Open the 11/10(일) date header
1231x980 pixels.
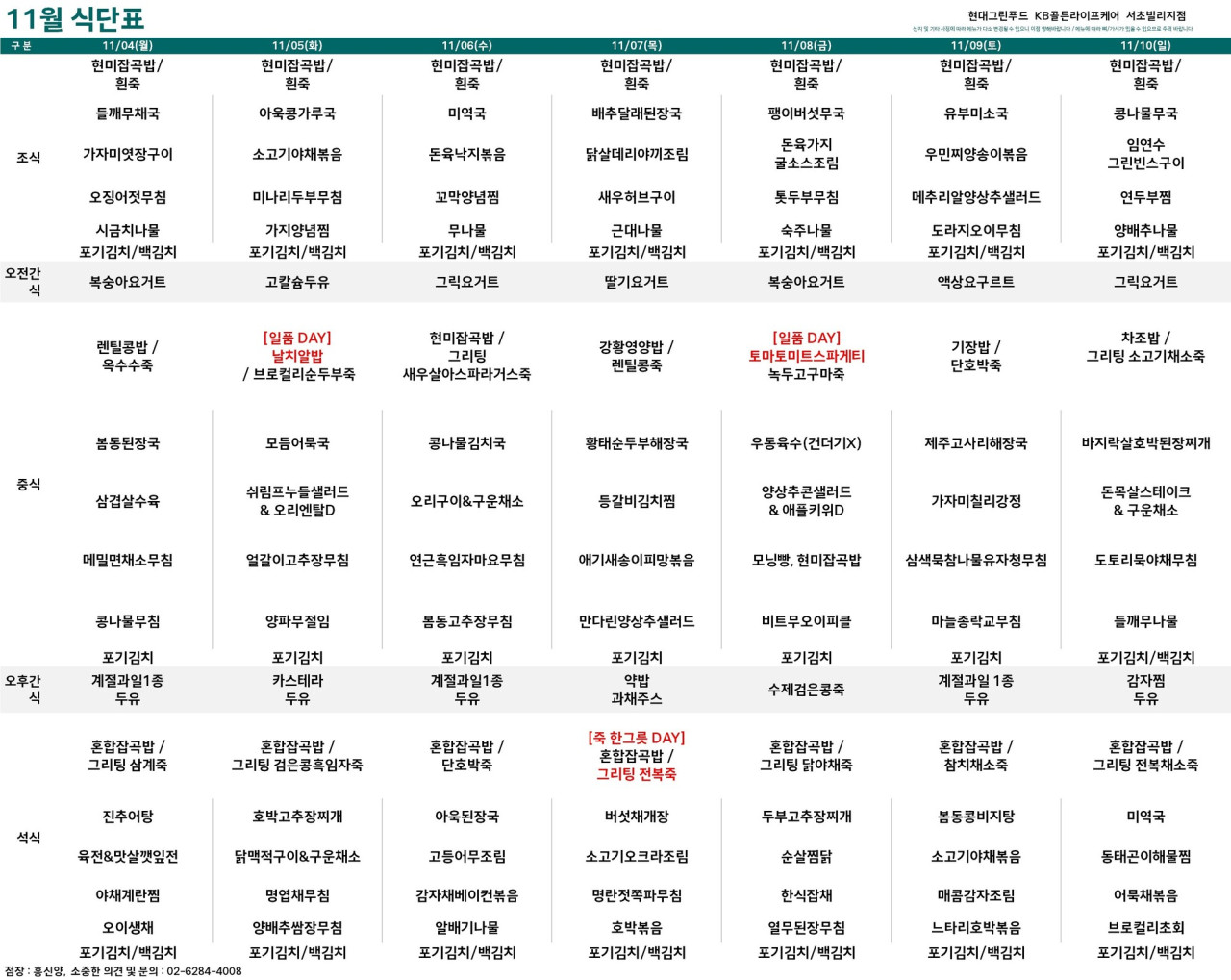(x=1144, y=45)
